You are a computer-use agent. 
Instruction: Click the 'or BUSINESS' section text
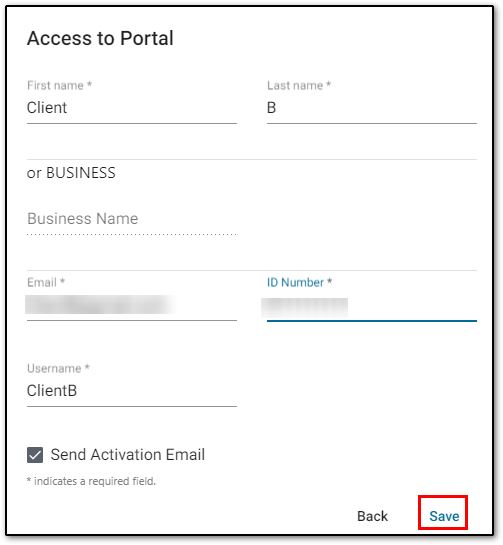point(71,173)
